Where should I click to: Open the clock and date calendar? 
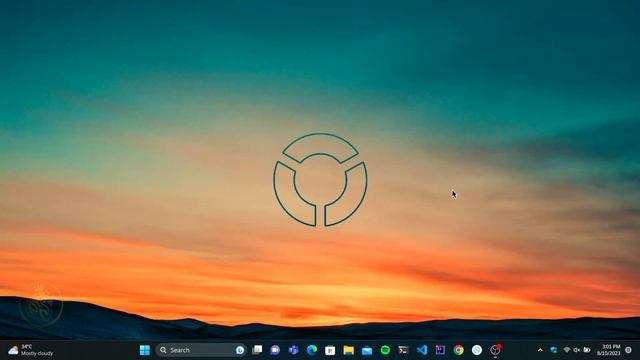point(609,350)
